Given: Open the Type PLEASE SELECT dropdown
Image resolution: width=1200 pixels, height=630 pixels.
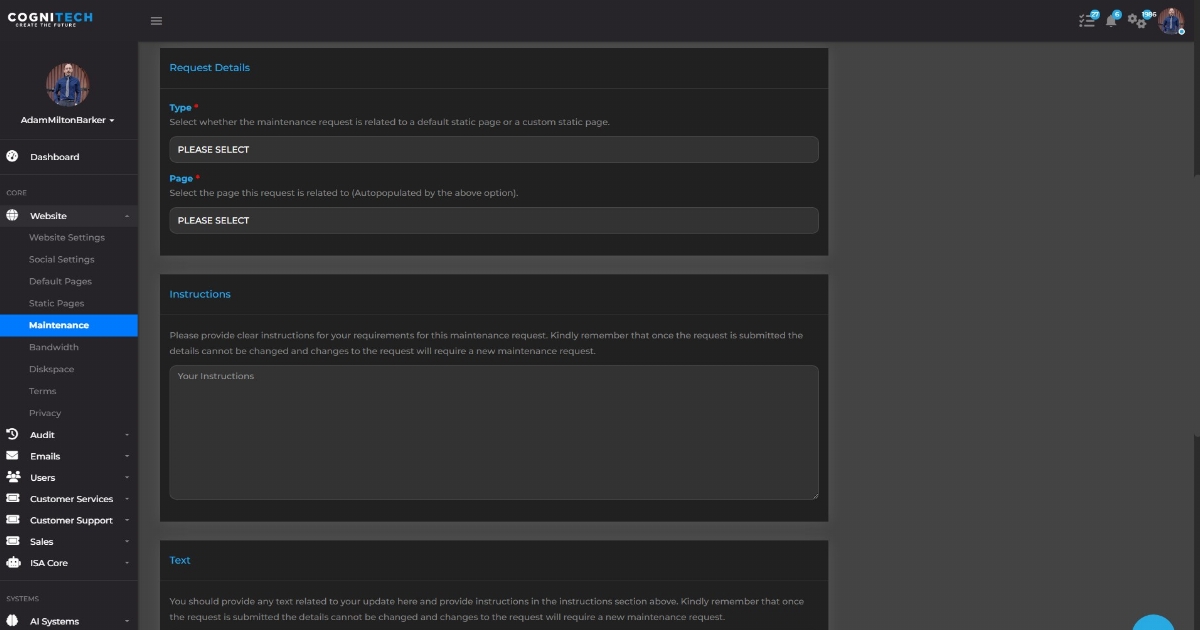Looking at the screenshot, I should (x=493, y=149).
